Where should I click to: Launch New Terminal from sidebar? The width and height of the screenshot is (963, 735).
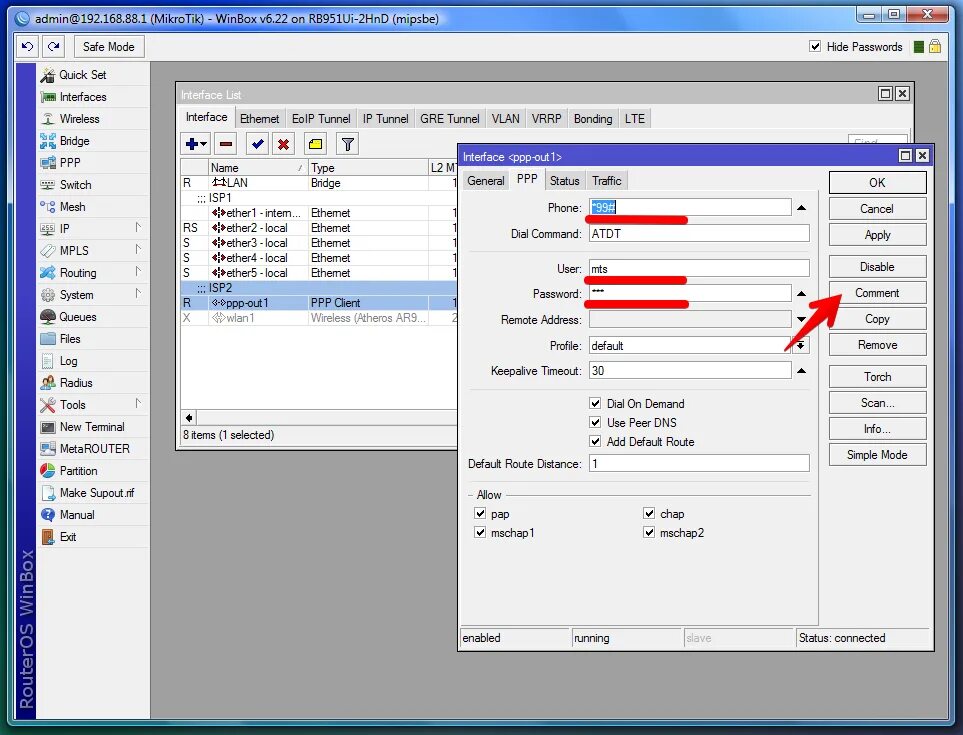coord(92,427)
